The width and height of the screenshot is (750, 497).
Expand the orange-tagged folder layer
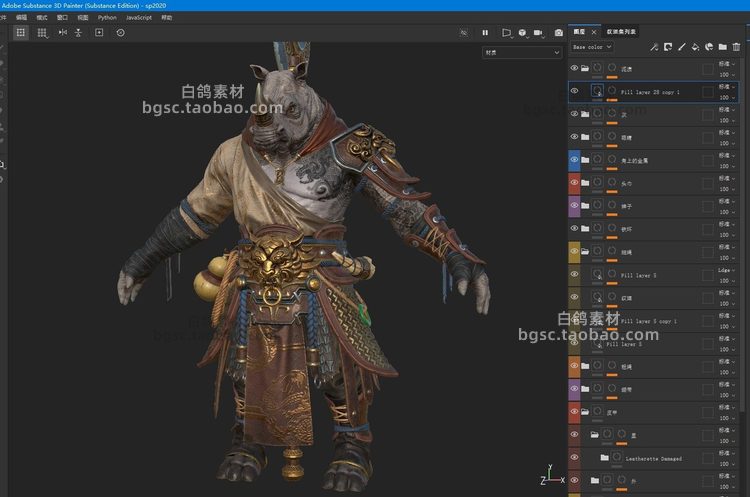pyautogui.click(x=585, y=365)
